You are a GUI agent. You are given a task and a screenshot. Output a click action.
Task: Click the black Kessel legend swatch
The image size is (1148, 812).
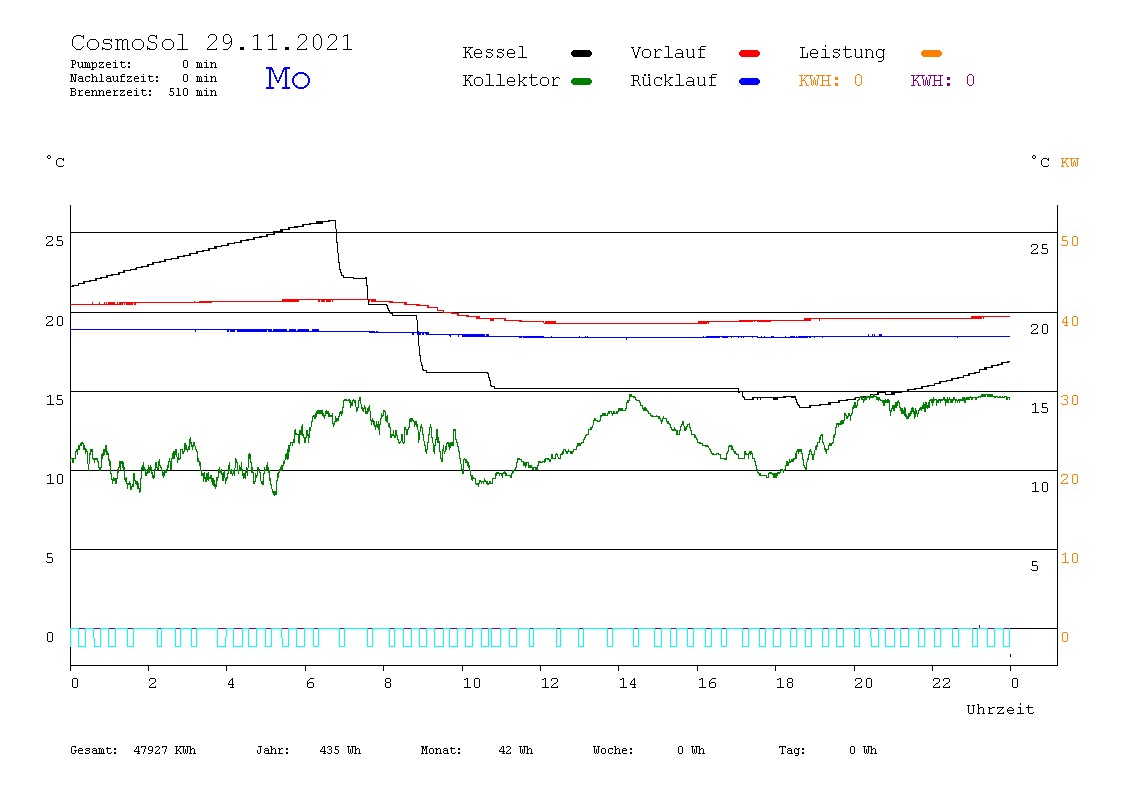[x=581, y=53]
